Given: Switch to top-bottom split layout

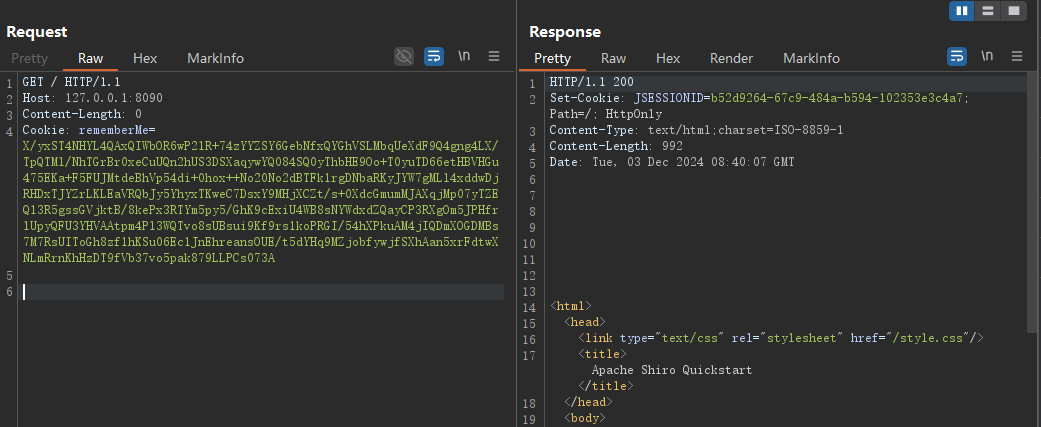Looking at the screenshot, I should 987,11.
